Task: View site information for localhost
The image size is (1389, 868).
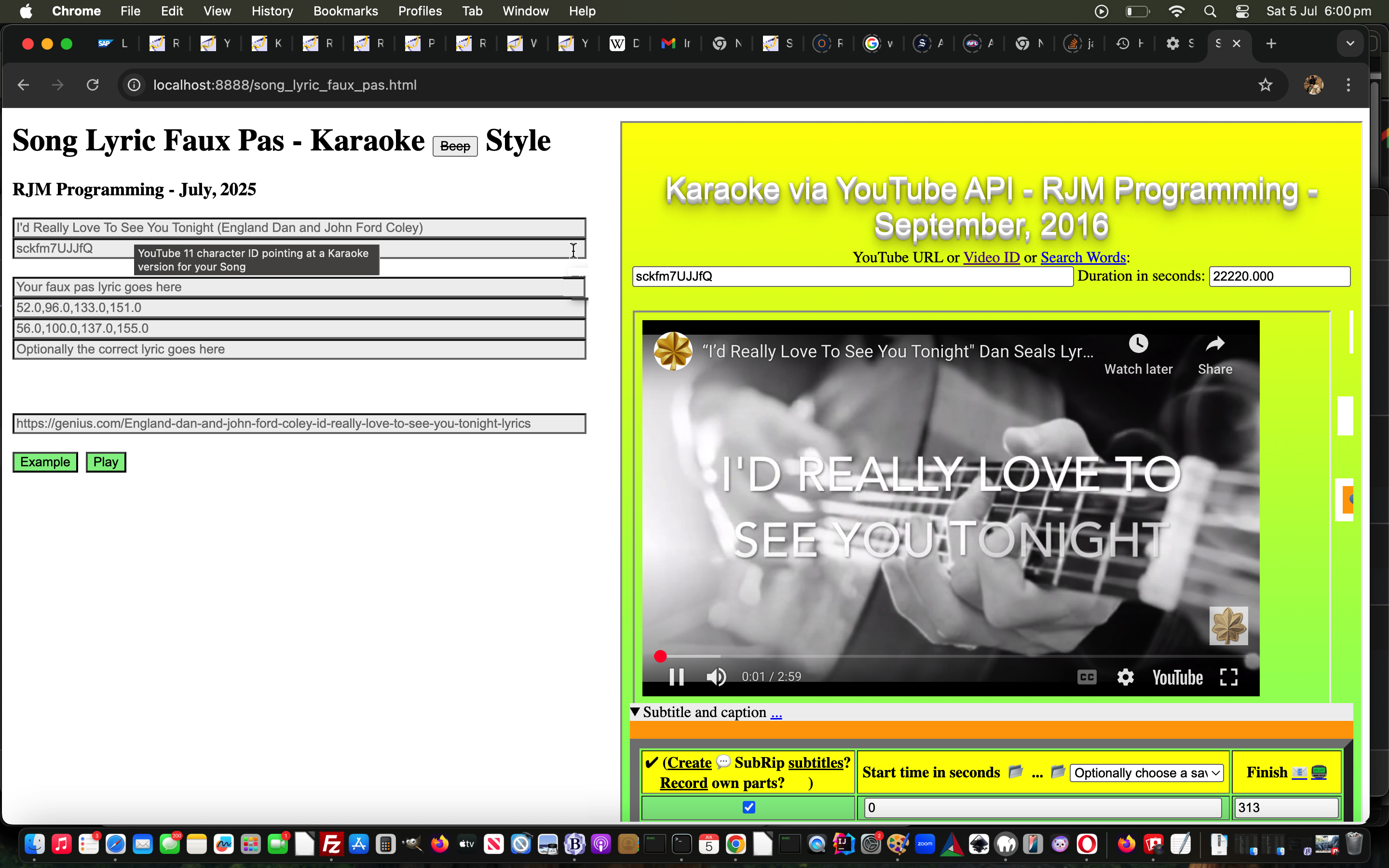Action: (x=134, y=85)
